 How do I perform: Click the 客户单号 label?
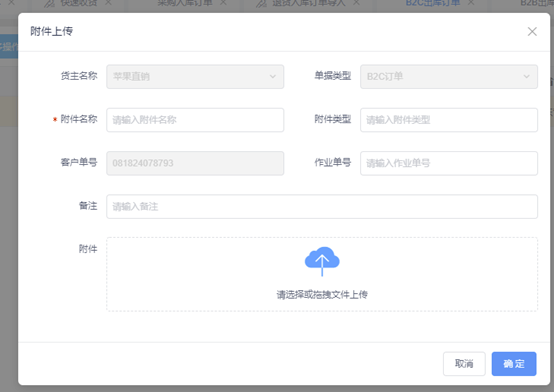[x=79, y=163]
